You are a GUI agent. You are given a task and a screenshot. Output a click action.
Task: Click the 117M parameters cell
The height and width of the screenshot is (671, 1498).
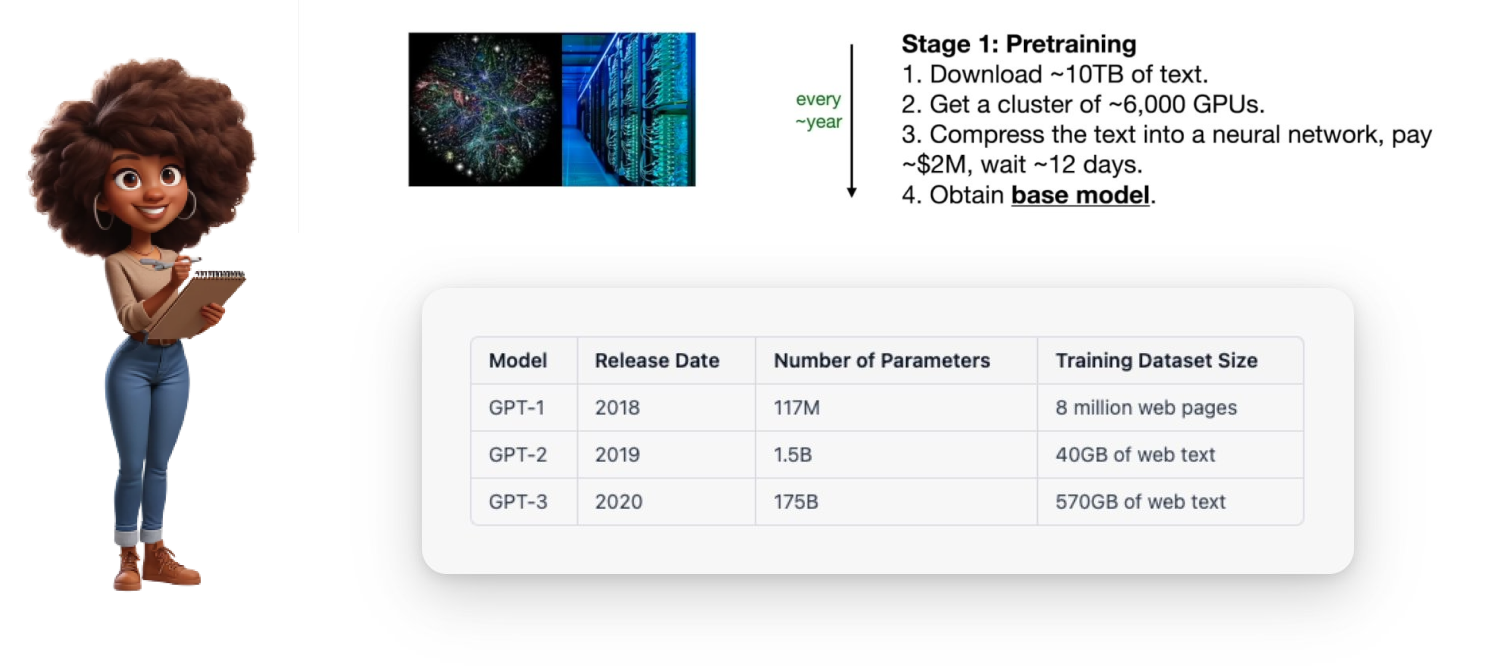tap(796, 408)
